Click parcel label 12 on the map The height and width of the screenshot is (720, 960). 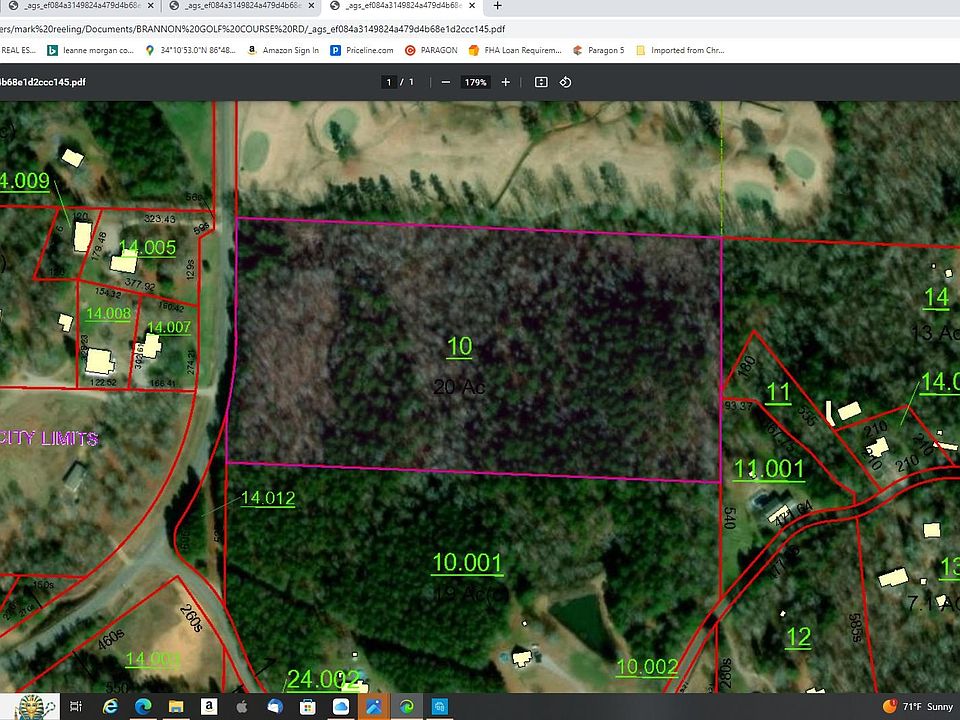pos(798,637)
